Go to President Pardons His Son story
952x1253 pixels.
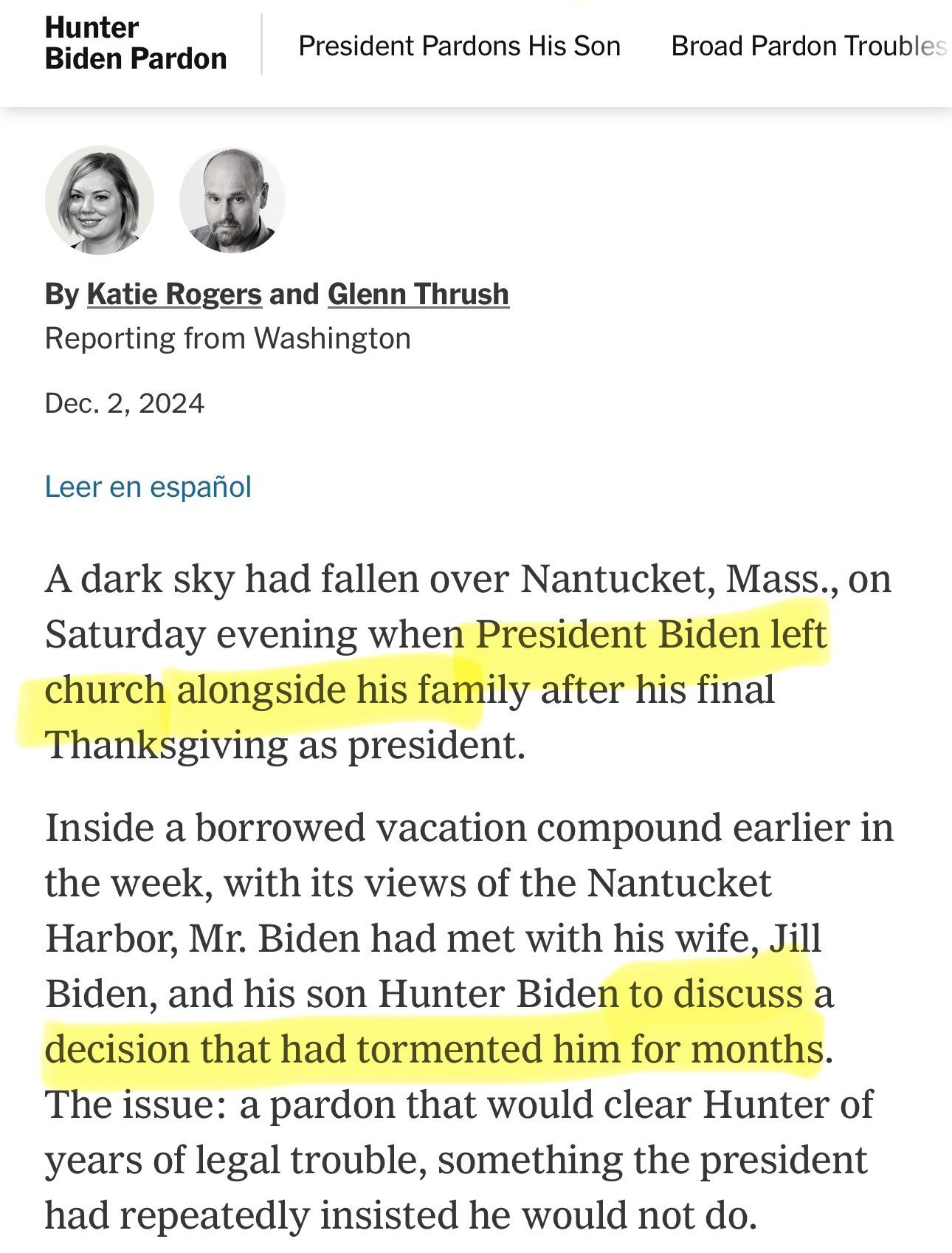[459, 46]
